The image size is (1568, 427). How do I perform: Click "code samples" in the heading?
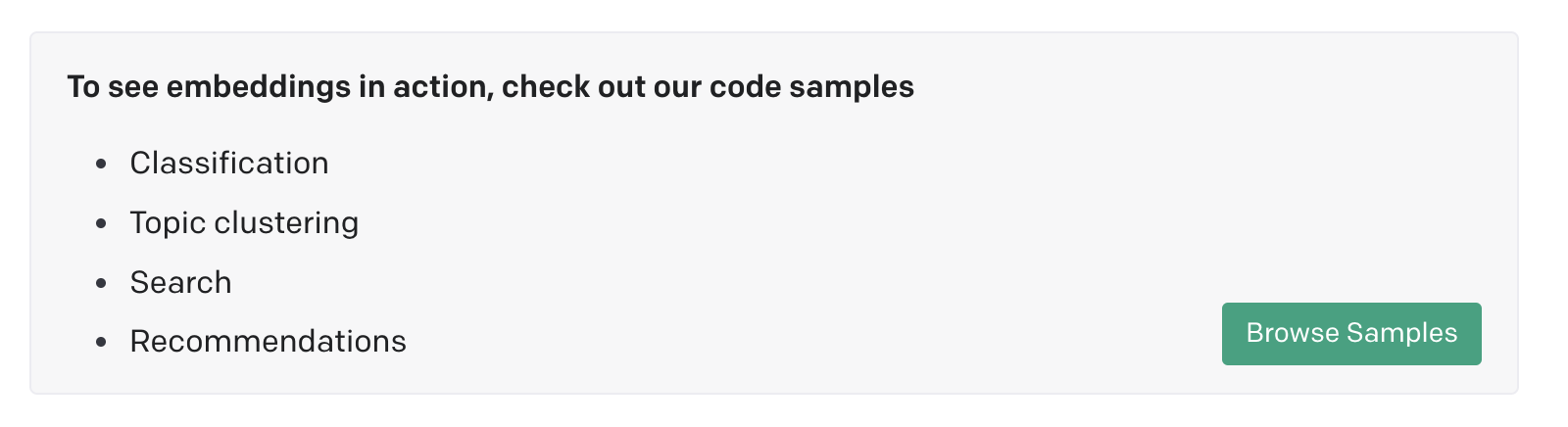811,87
